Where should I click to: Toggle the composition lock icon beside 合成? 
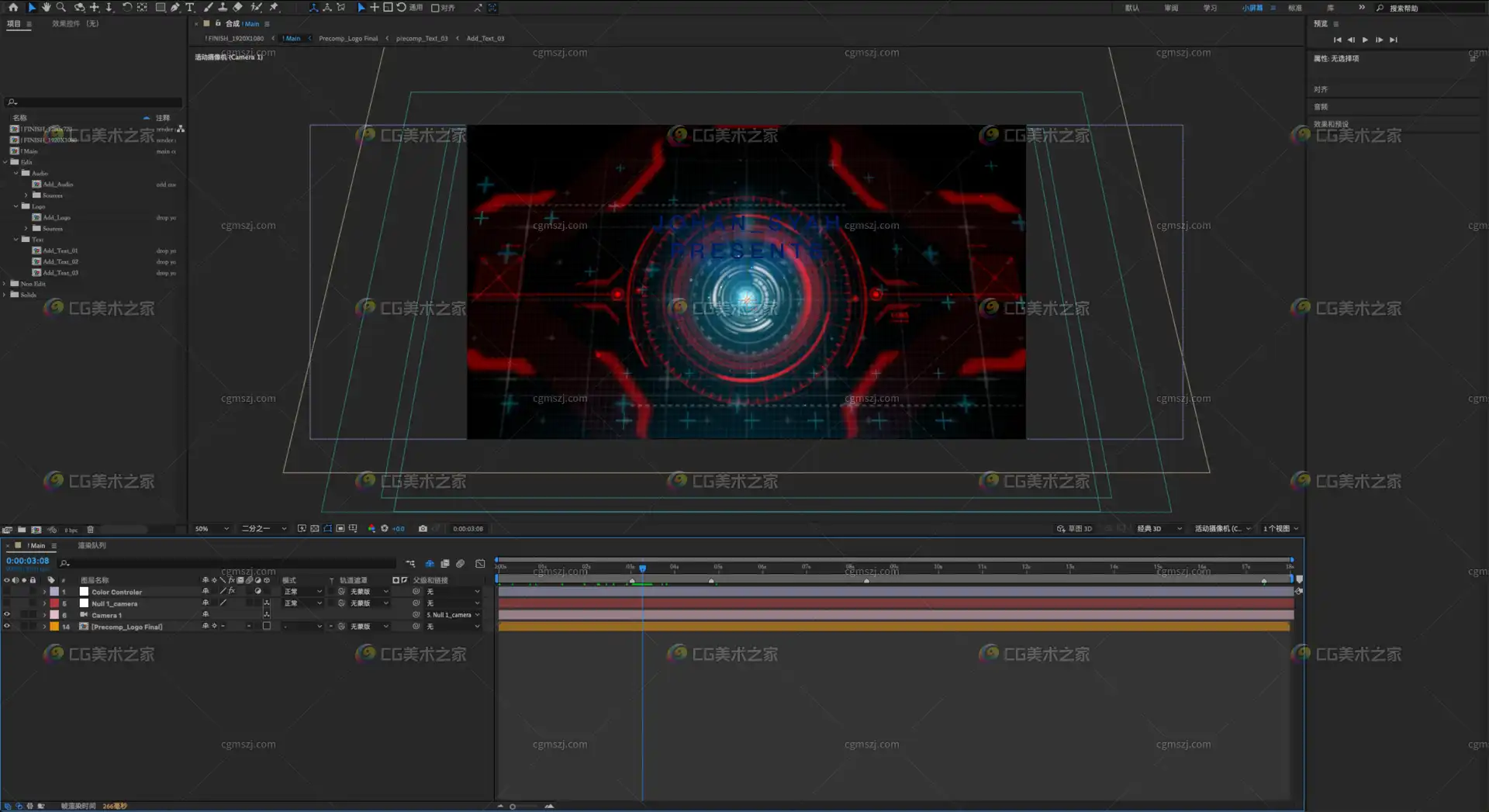(218, 23)
